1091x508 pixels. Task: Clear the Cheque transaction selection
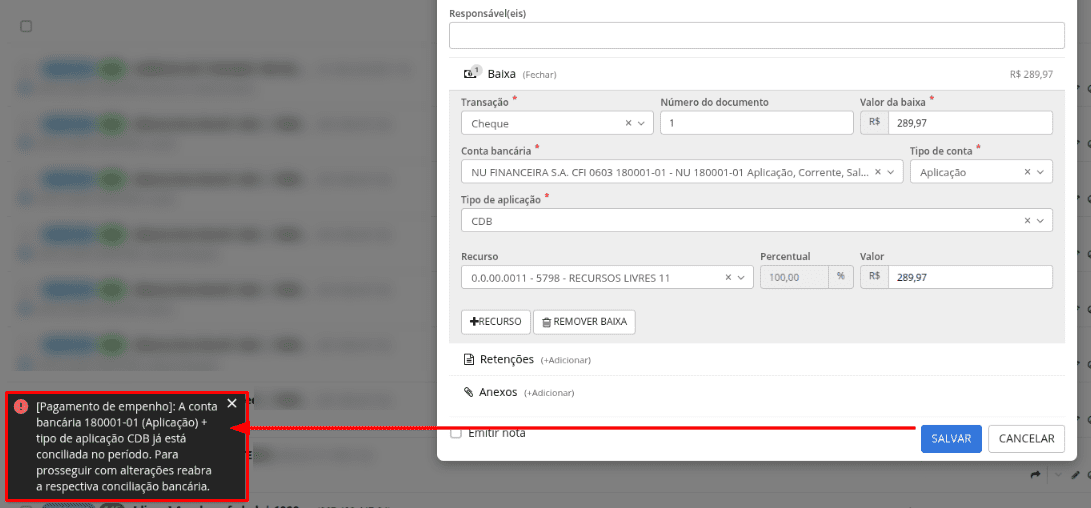[628, 123]
